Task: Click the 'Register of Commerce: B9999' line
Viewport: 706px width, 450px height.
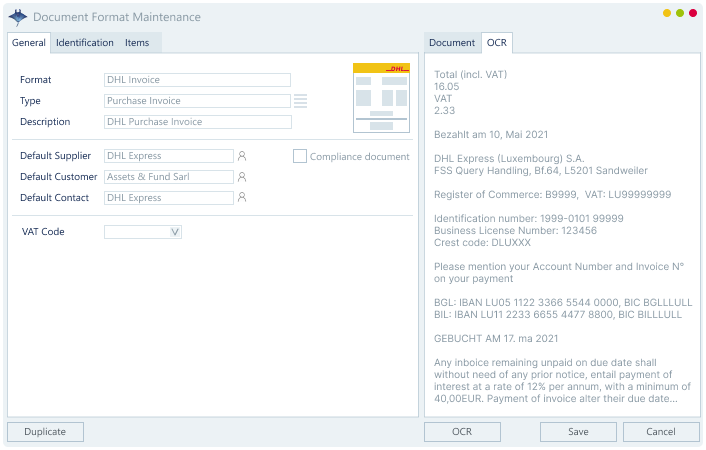Action: (552, 195)
